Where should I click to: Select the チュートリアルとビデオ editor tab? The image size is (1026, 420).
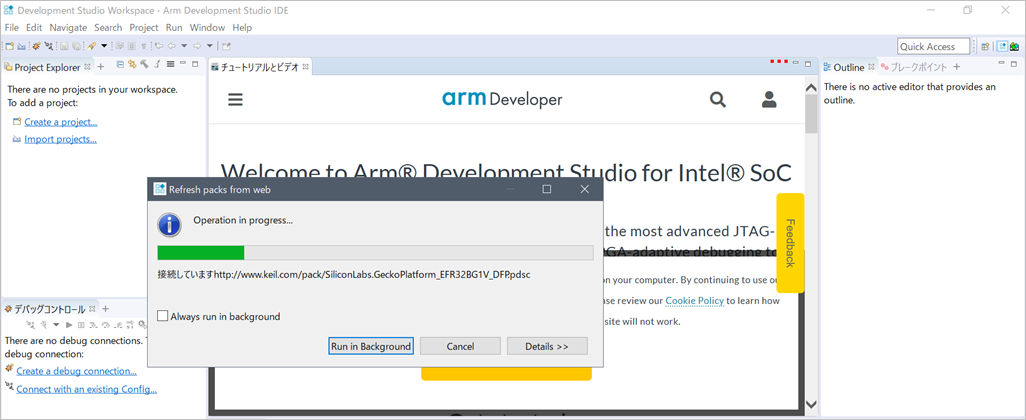point(260,67)
